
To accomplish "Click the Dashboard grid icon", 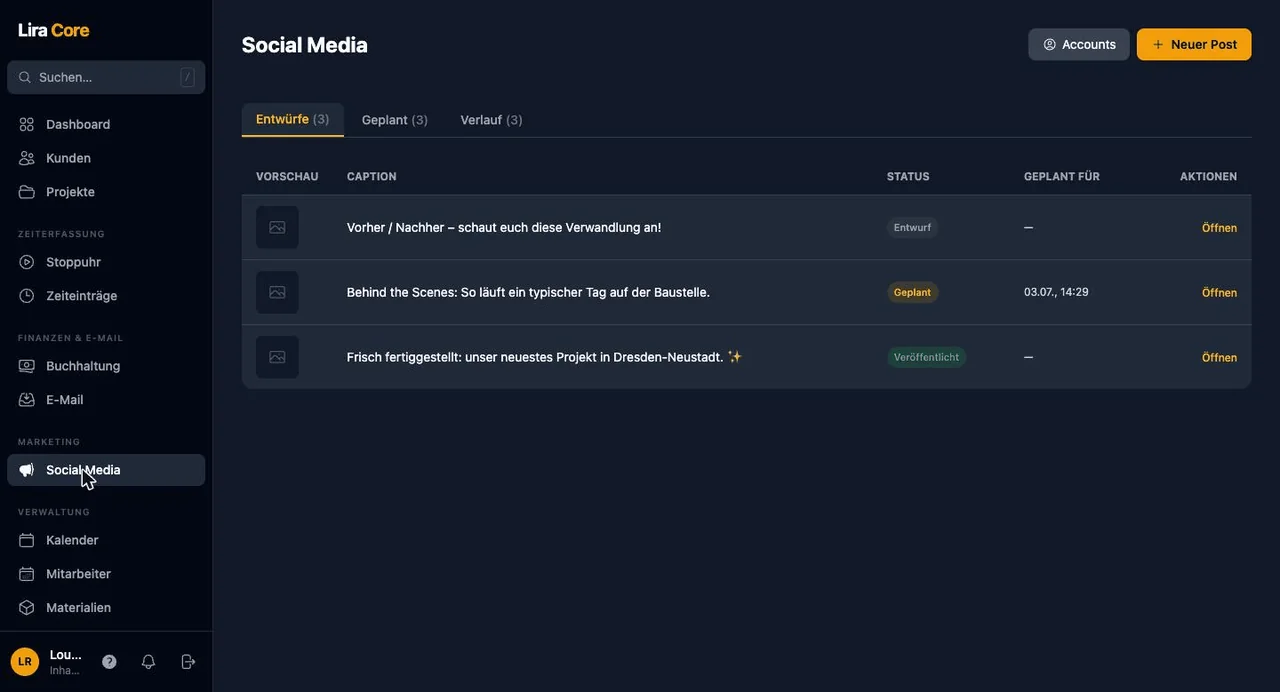I will coord(27,124).
